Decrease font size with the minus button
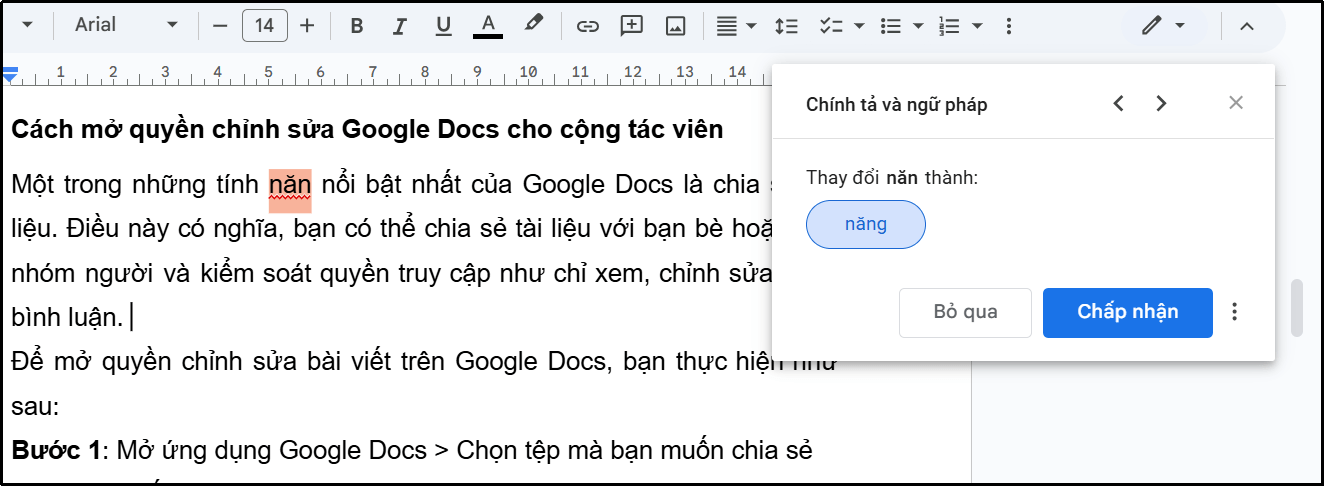 tap(221, 26)
